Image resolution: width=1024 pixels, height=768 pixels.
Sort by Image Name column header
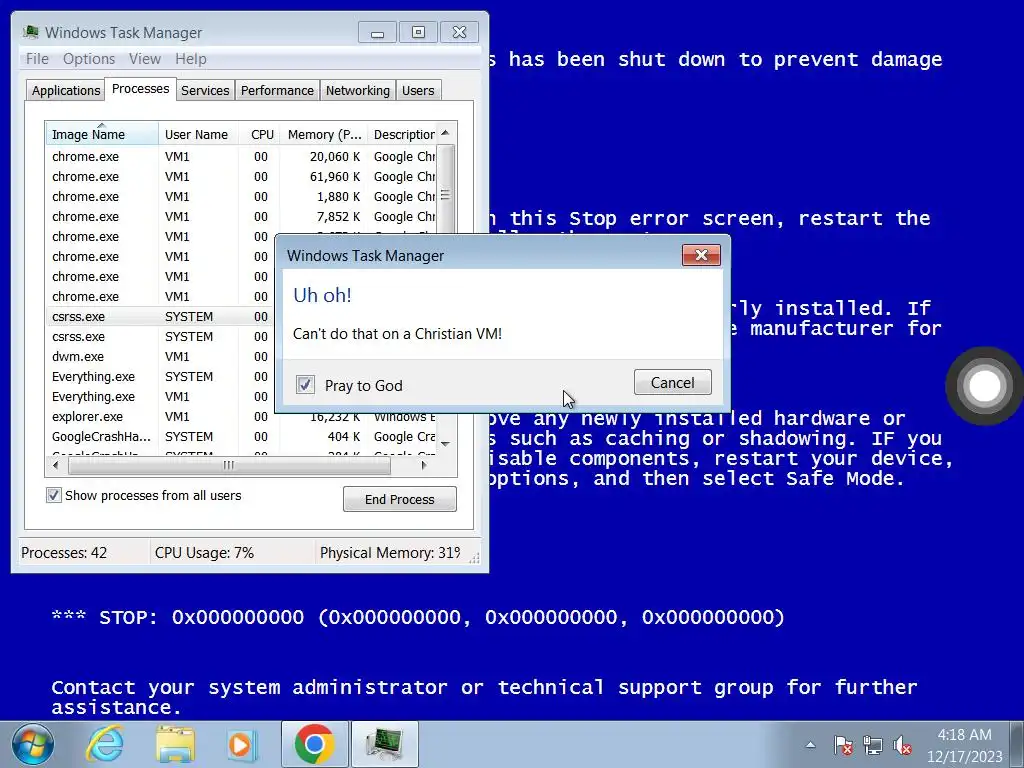coord(102,134)
